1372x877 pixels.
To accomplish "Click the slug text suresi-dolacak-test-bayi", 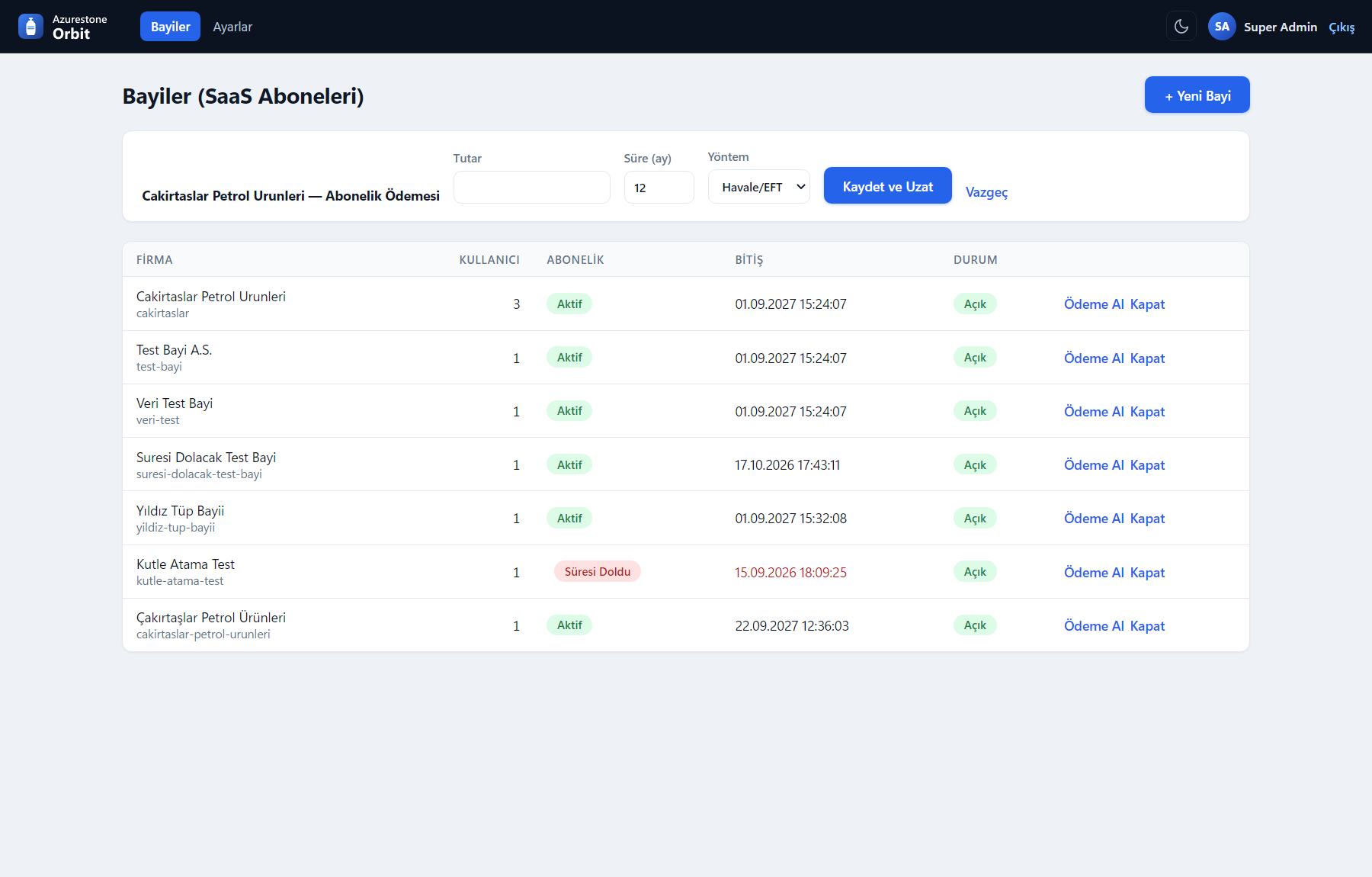I will click(x=199, y=474).
